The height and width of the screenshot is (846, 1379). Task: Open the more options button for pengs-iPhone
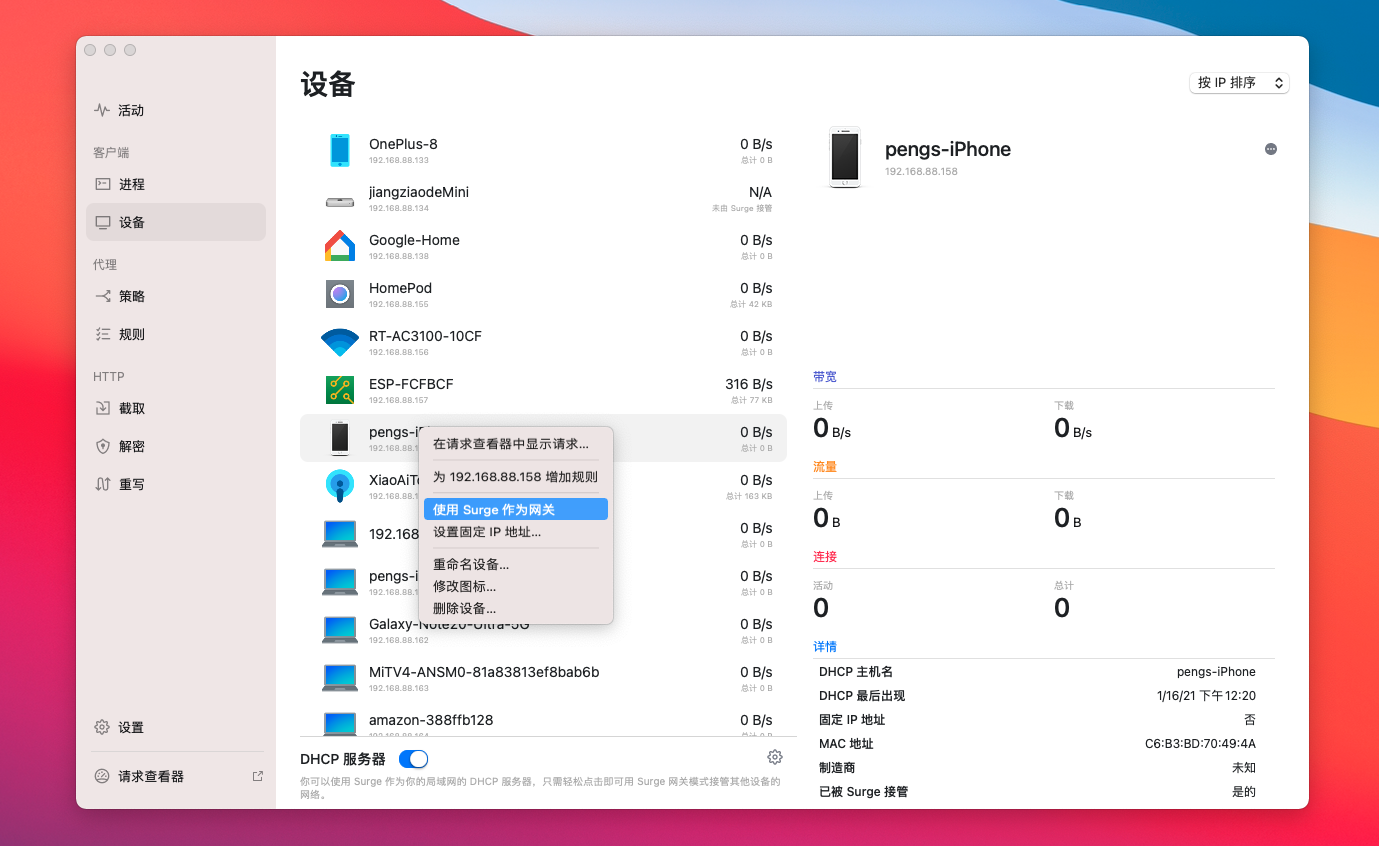pyautogui.click(x=1270, y=149)
